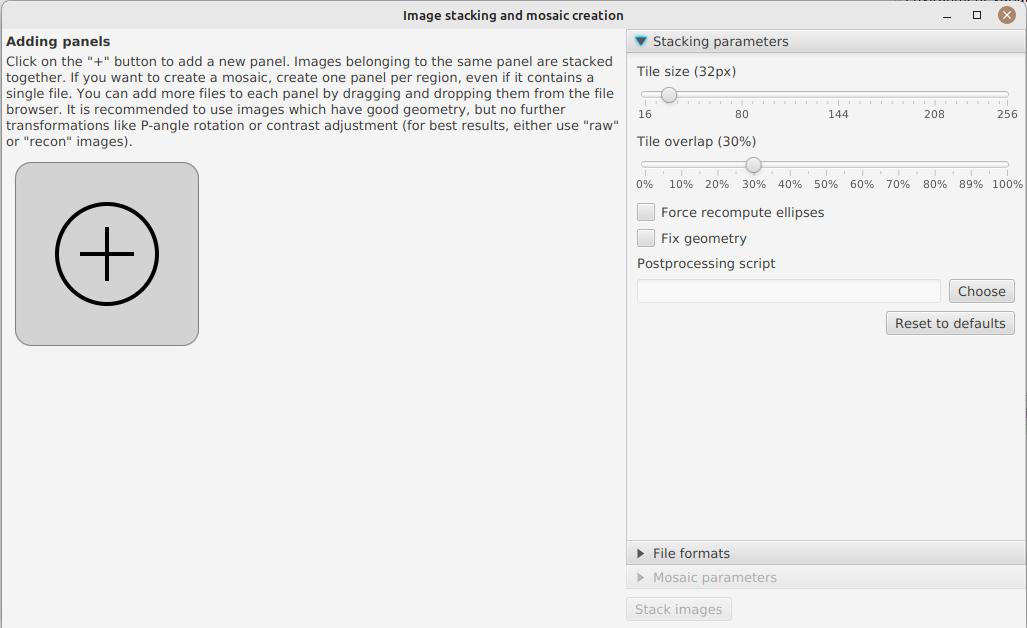
Task: Click the Postprocessing script text field
Action: pos(788,291)
